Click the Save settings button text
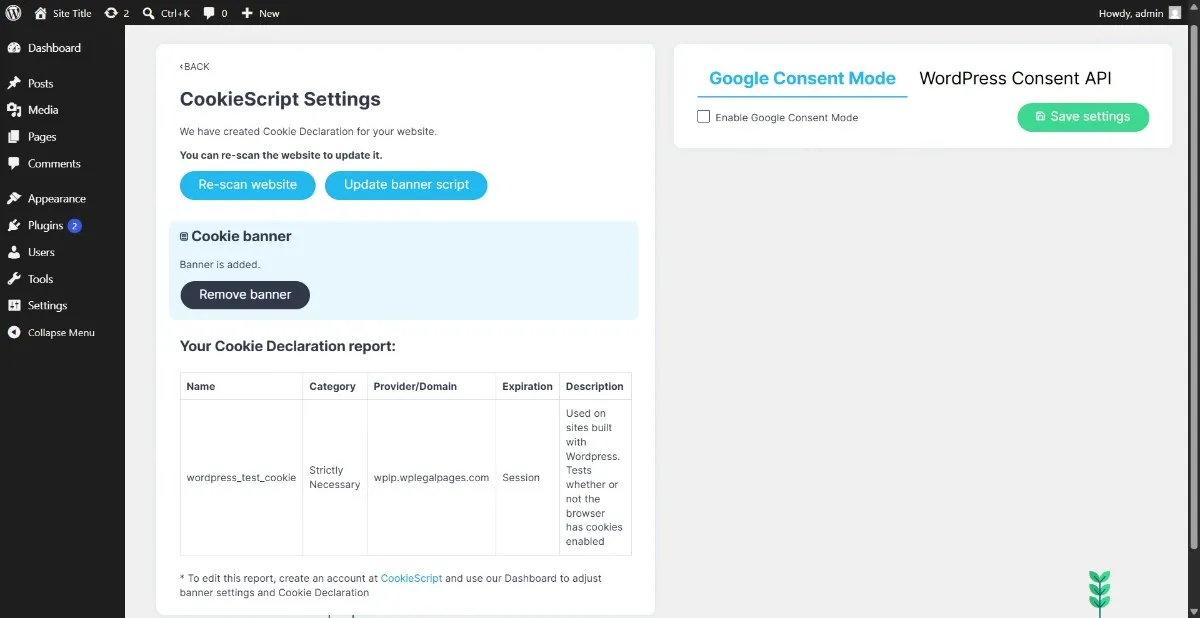Screen dimensions: 1200x618 point(1090,117)
